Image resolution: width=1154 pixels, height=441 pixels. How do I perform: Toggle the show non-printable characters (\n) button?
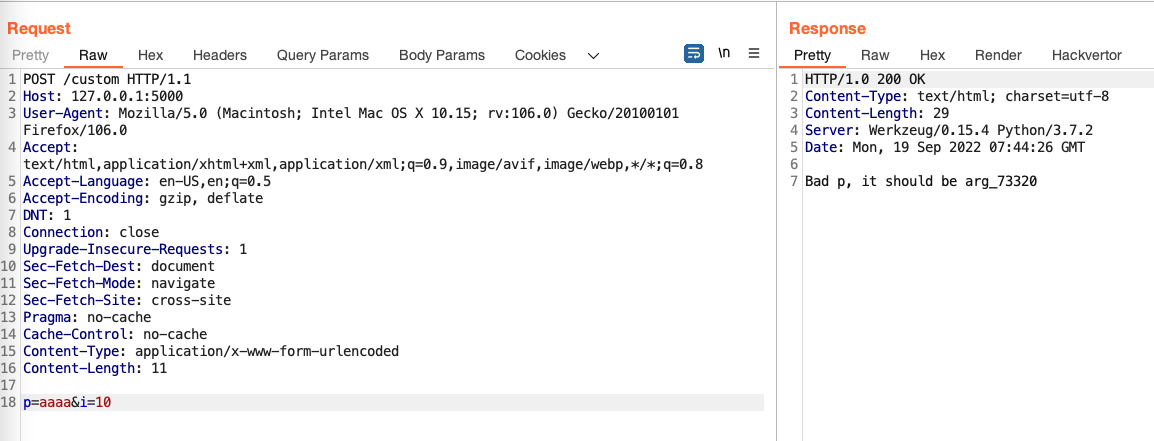[x=724, y=54]
